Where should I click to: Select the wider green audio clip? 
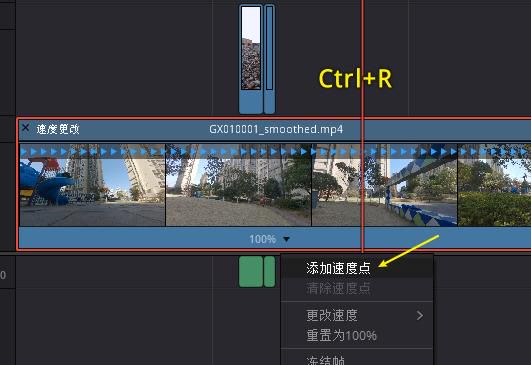[251, 272]
